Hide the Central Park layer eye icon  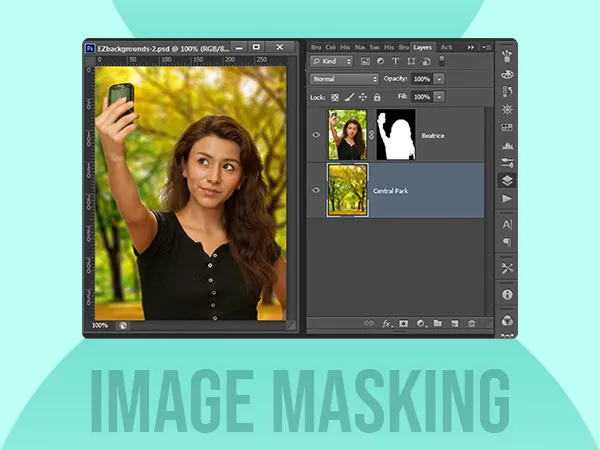tap(316, 190)
